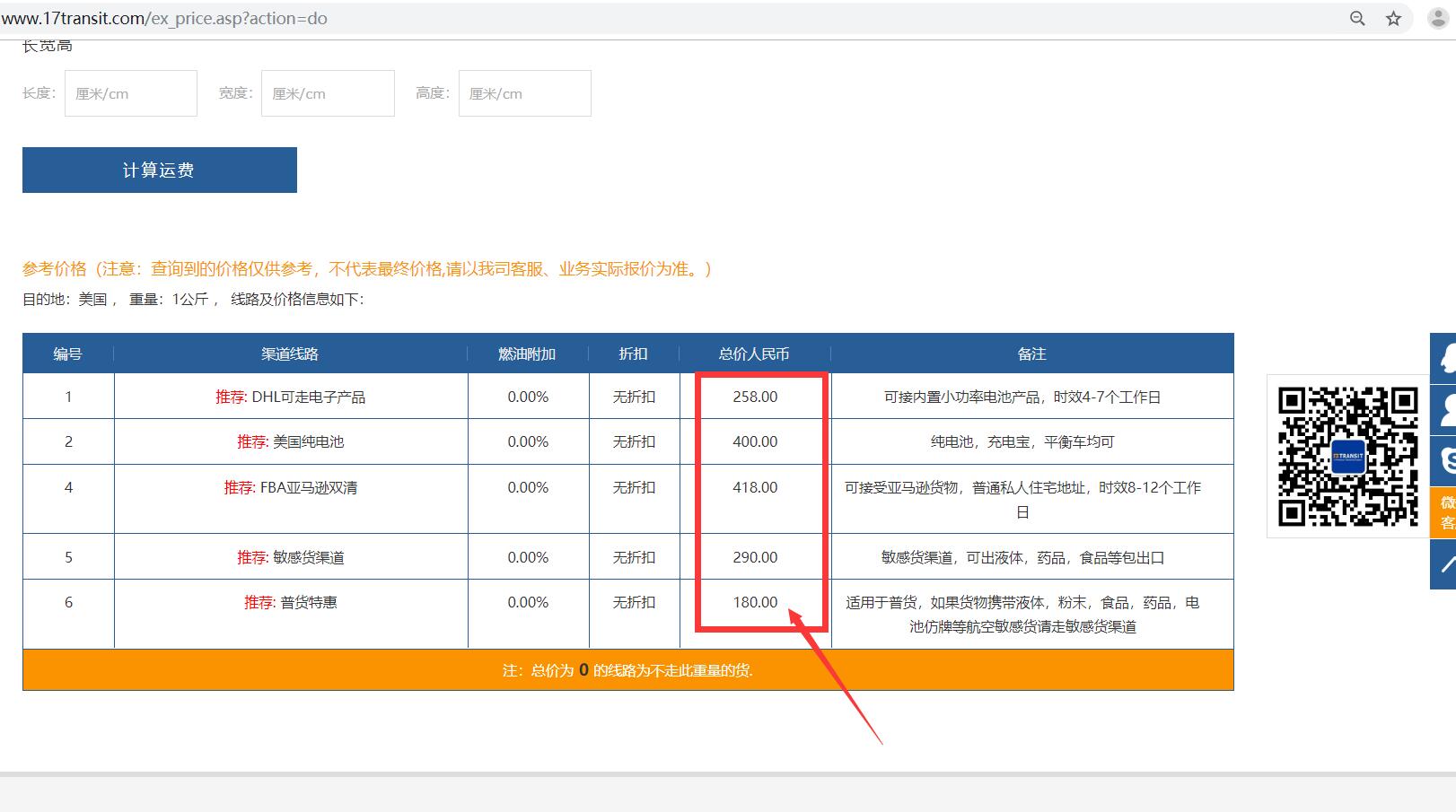Bookmark this page with the star icon
Screen dimensions: 1456x812
coord(1393,19)
